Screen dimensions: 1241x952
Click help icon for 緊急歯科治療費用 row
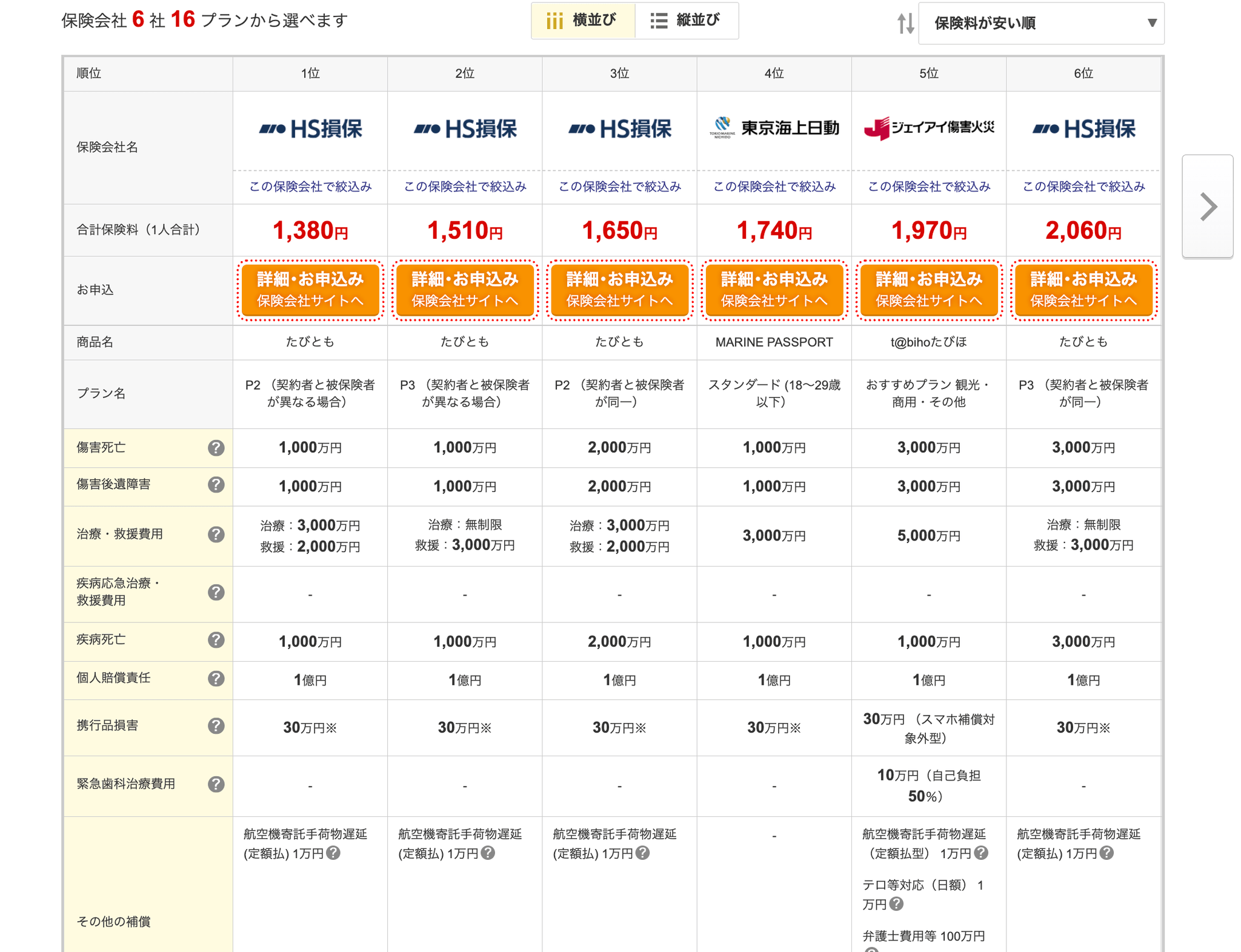click(x=216, y=784)
